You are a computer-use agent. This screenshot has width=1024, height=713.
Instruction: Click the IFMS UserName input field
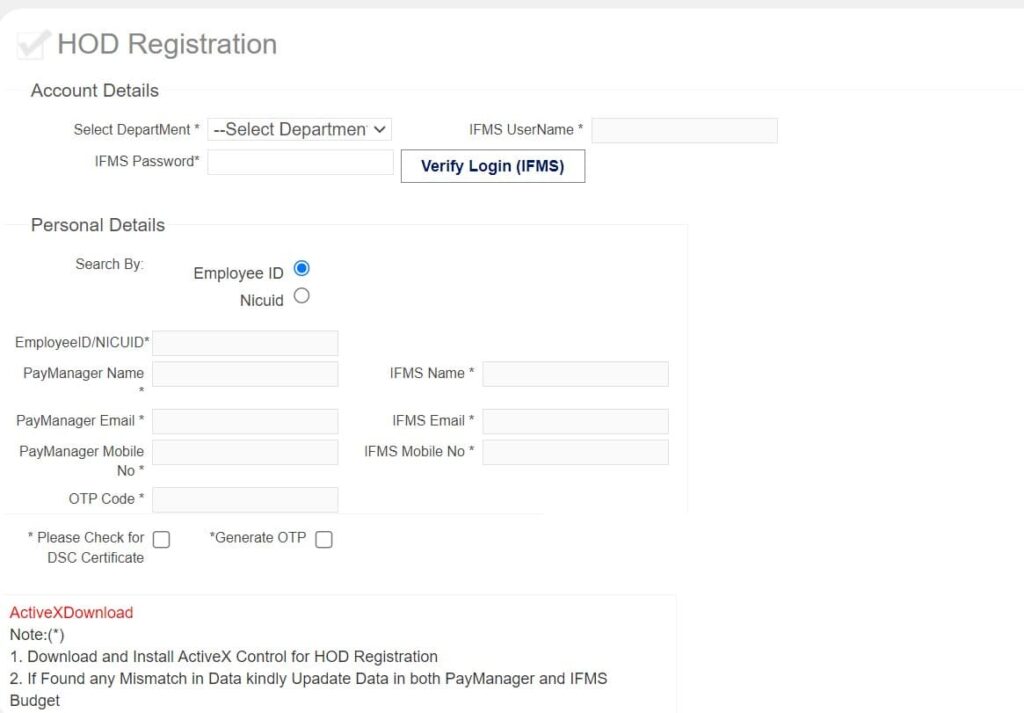click(684, 130)
